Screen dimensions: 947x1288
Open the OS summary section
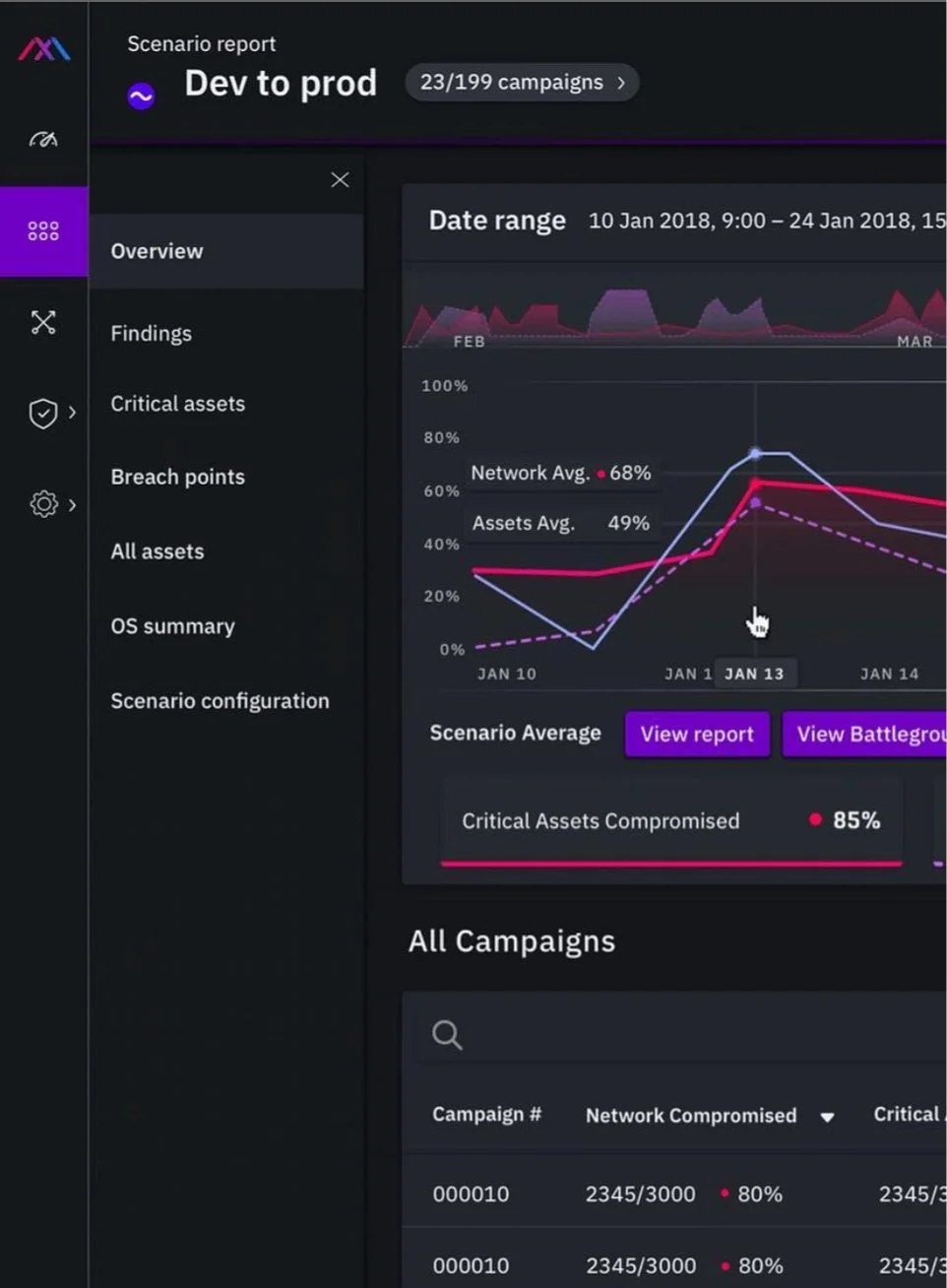click(172, 626)
